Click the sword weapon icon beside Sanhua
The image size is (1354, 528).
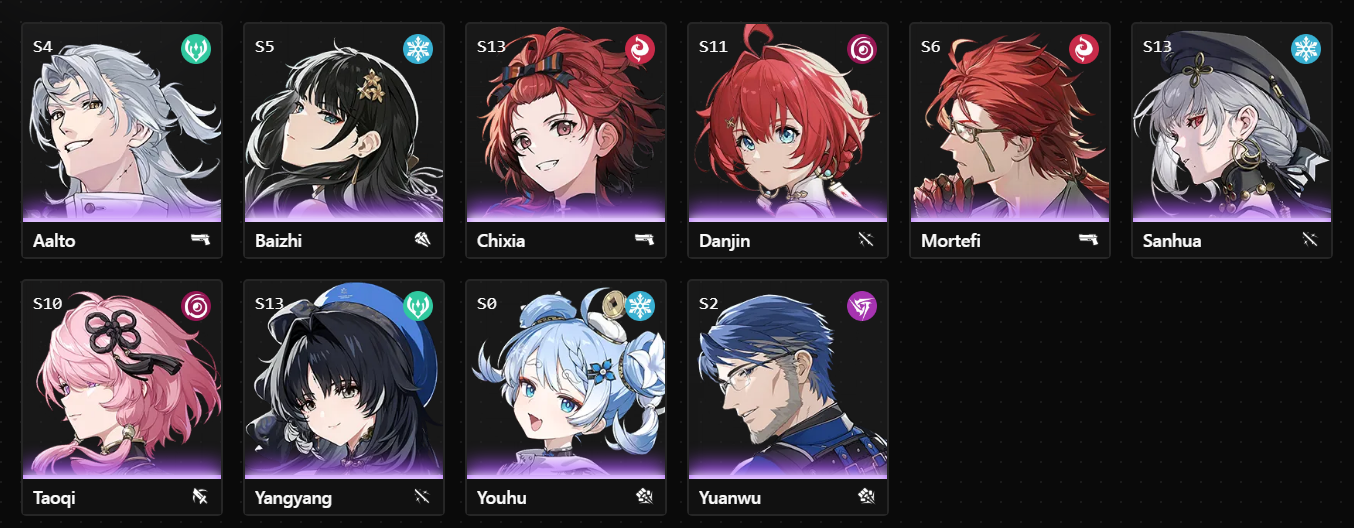[x=1310, y=240]
